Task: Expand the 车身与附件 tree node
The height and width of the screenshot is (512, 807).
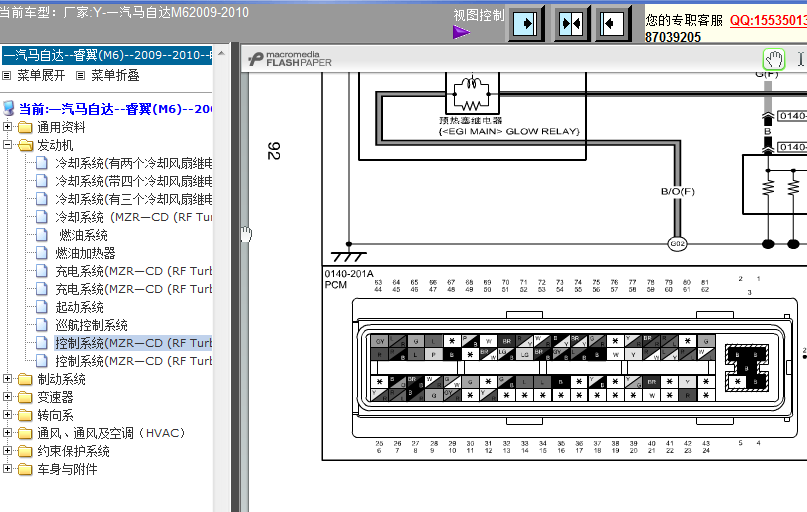Action: [7, 469]
